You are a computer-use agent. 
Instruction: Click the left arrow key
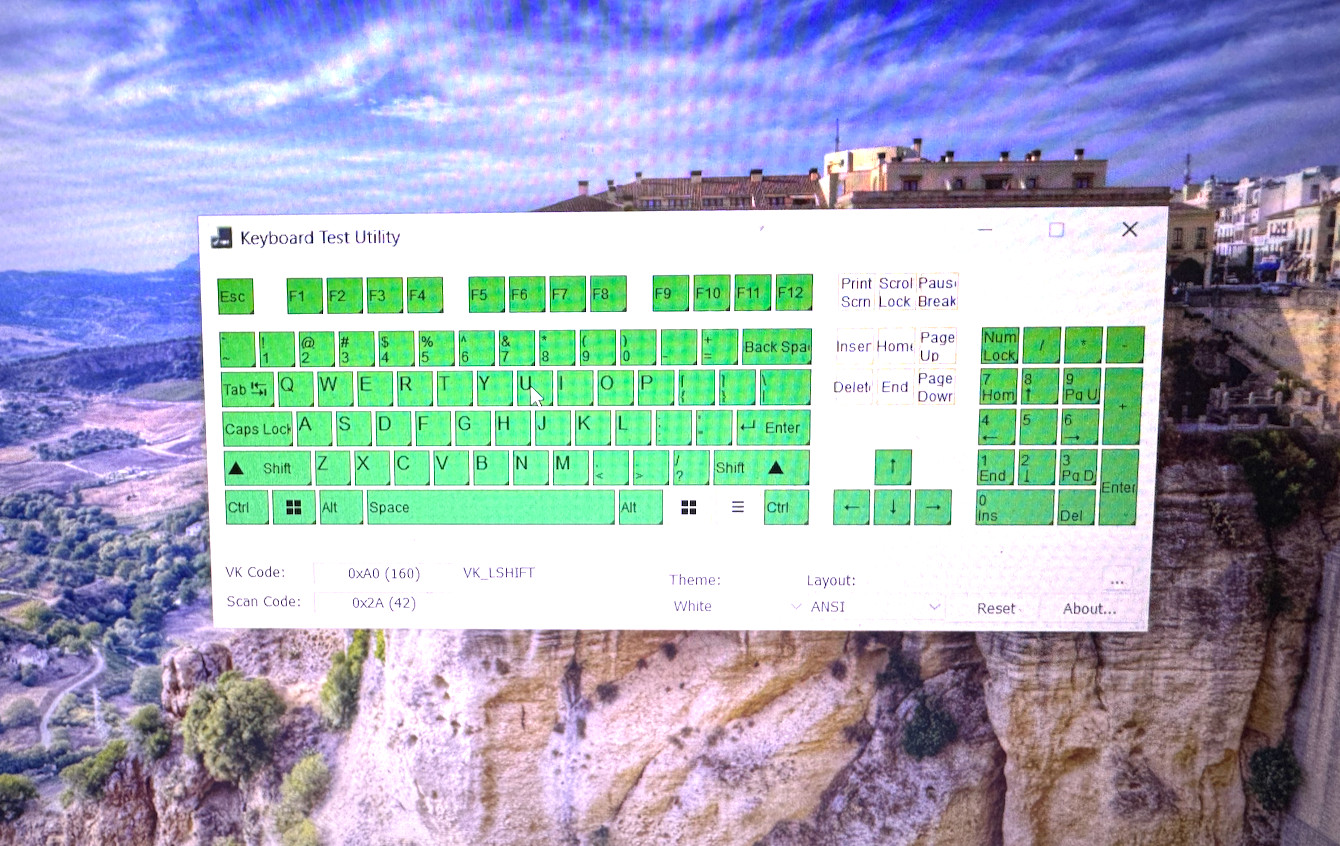(851, 507)
